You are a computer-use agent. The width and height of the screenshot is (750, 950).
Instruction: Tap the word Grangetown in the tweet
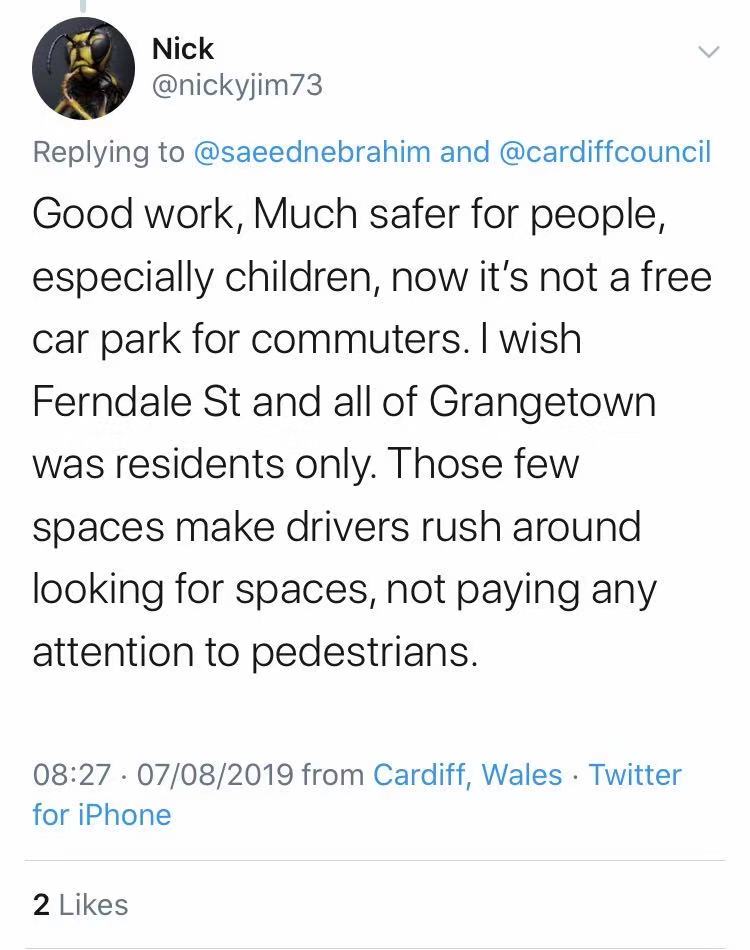click(543, 402)
